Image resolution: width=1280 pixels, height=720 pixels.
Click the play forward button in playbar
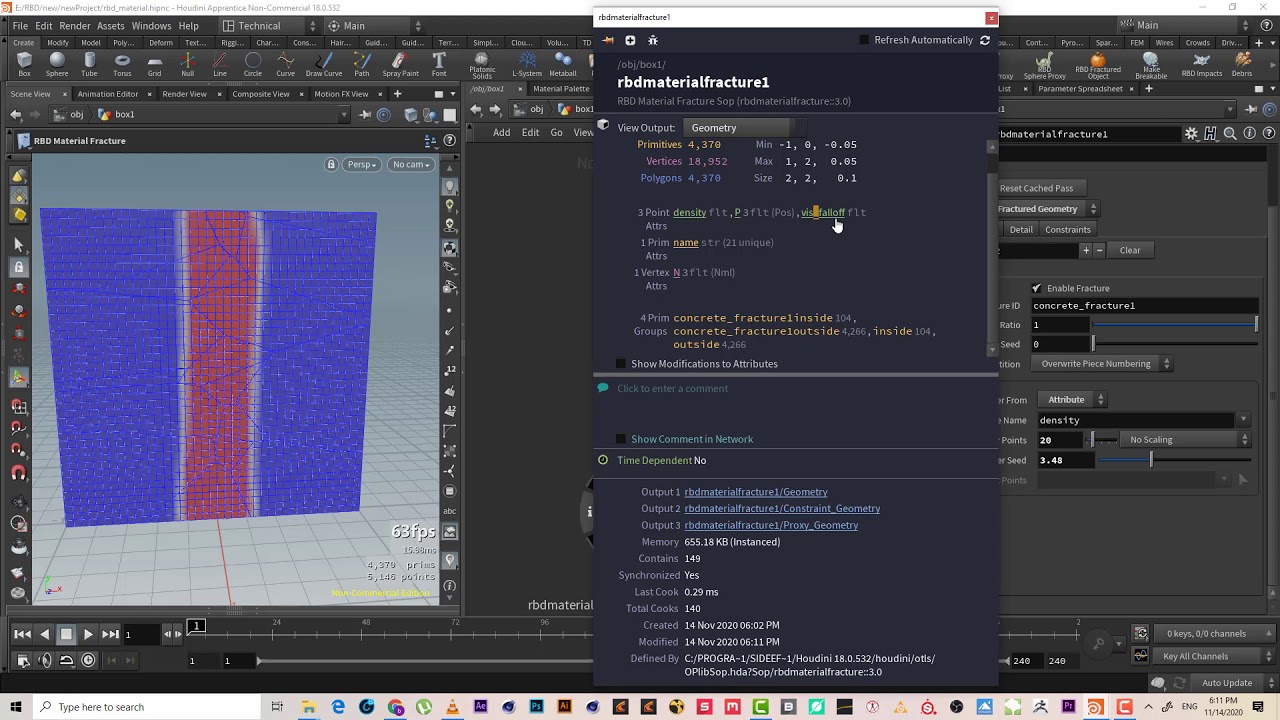pos(88,634)
